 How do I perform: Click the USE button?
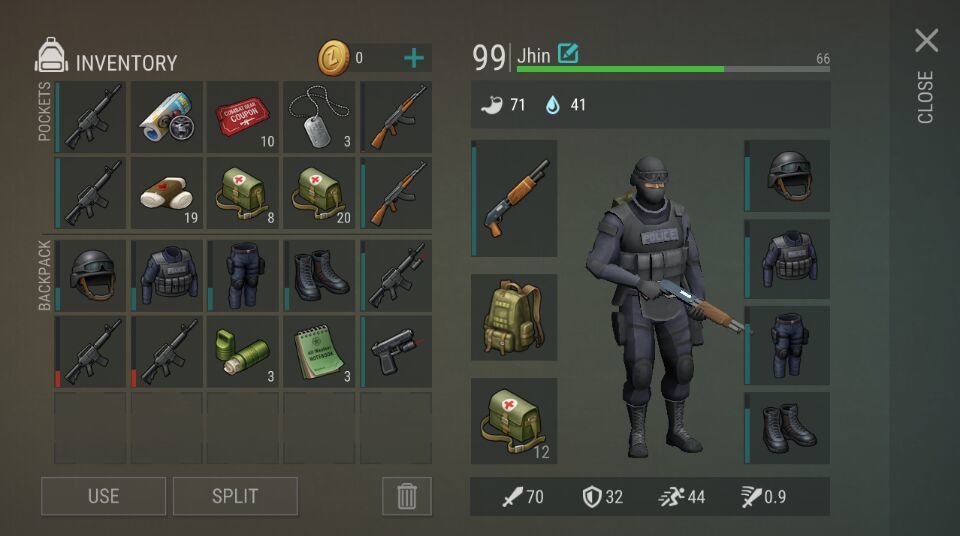tap(103, 496)
